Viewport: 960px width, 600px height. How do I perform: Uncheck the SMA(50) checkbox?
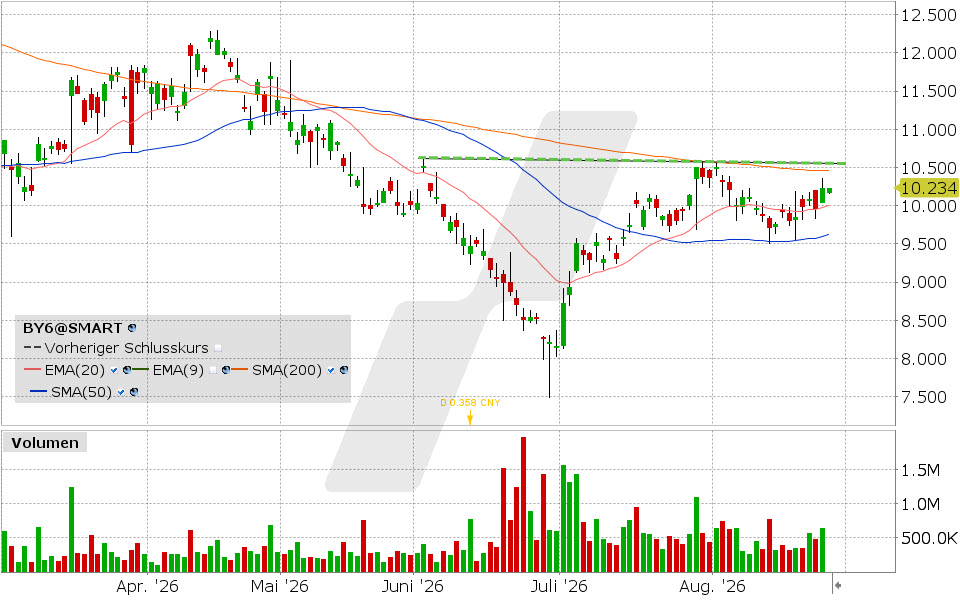tap(121, 392)
